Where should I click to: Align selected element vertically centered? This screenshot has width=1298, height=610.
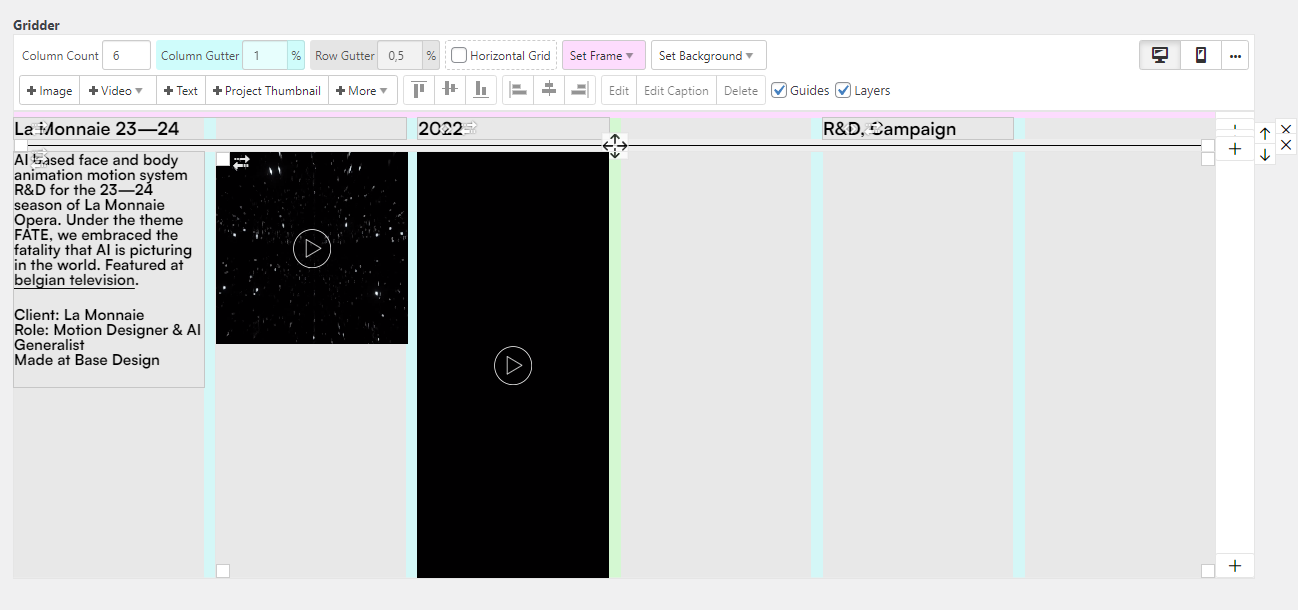tap(449, 89)
